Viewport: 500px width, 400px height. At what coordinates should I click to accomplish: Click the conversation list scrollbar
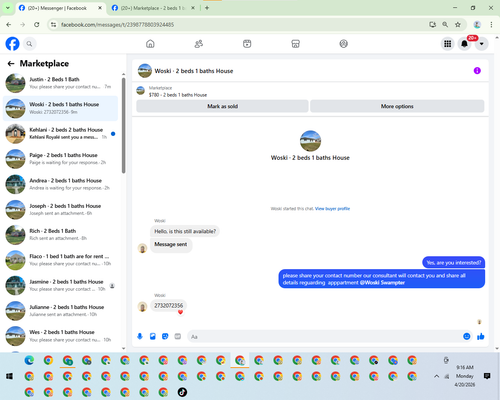click(x=123, y=126)
